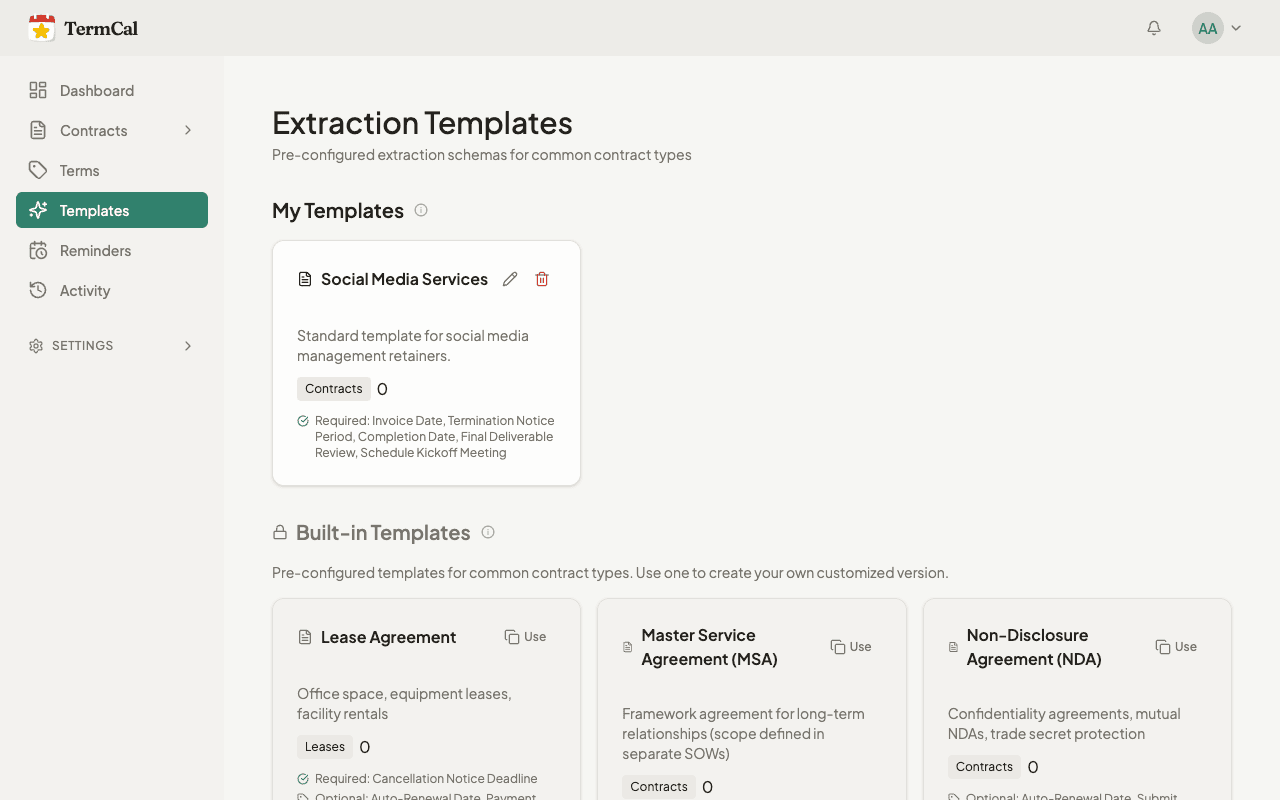Viewport: 1280px width, 800px height.
Task: Click the document icon on the Lease Agreement card
Action: [305, 636]
